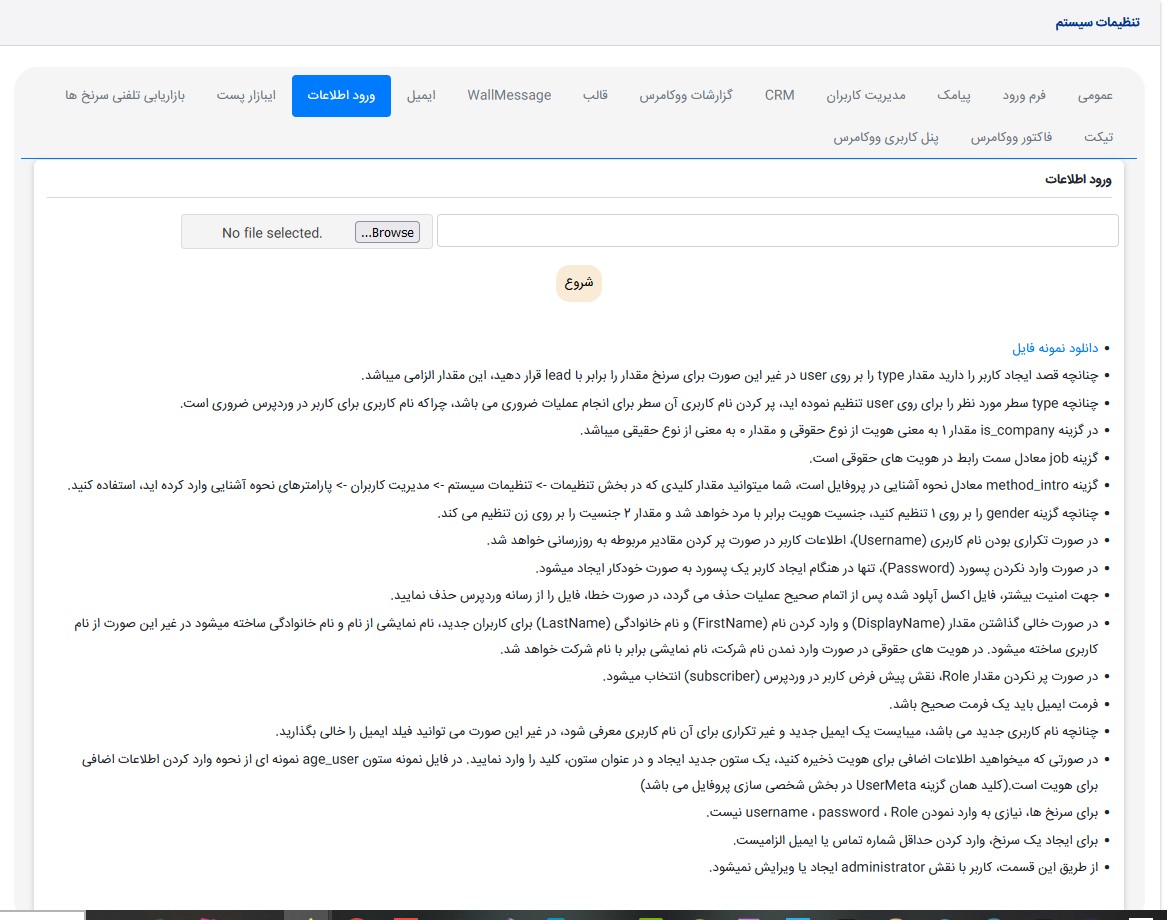
Task: Click the empty text field beside Browse
Action: 777,231
